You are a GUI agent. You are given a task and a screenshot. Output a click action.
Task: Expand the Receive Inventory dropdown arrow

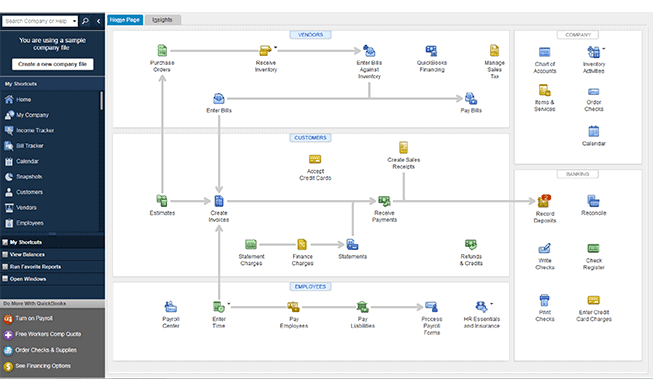click(276, 47)
